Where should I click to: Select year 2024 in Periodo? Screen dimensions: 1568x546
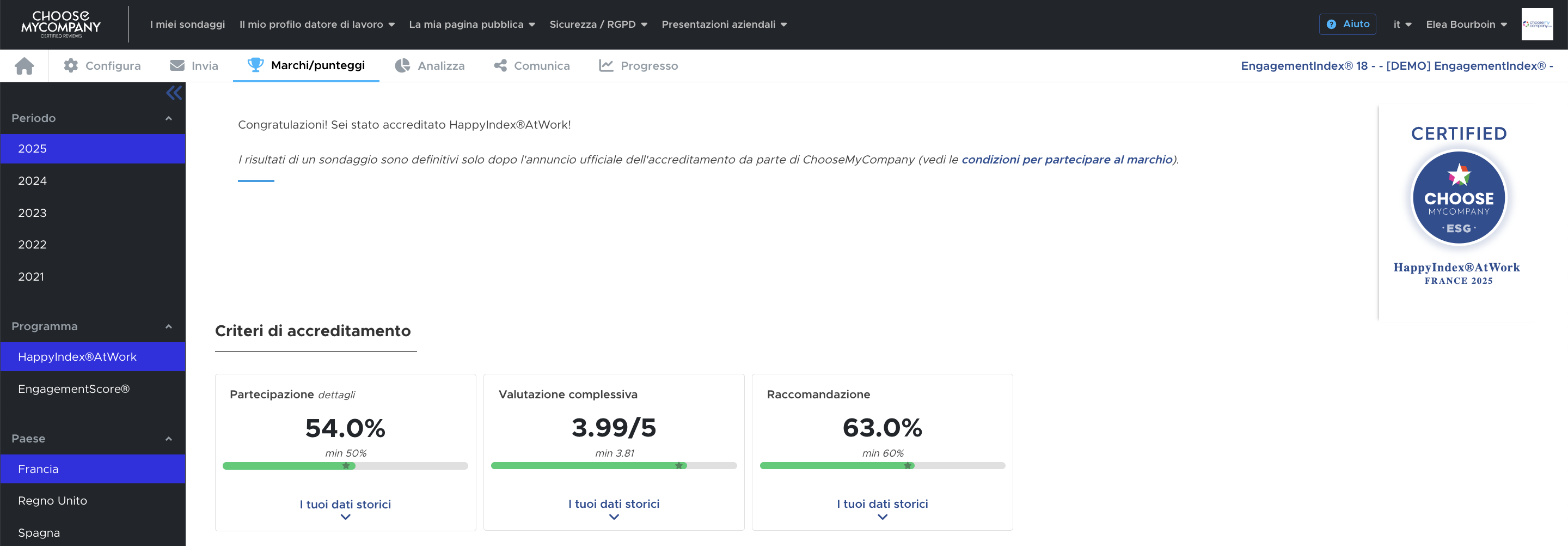pyautogui.click(x=32, y=181)
